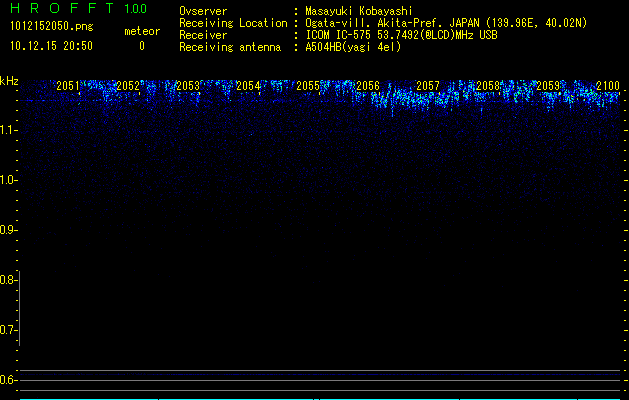Click the kHz axis unit label
This screenshot has height=400, width=629.
[9, 81]
